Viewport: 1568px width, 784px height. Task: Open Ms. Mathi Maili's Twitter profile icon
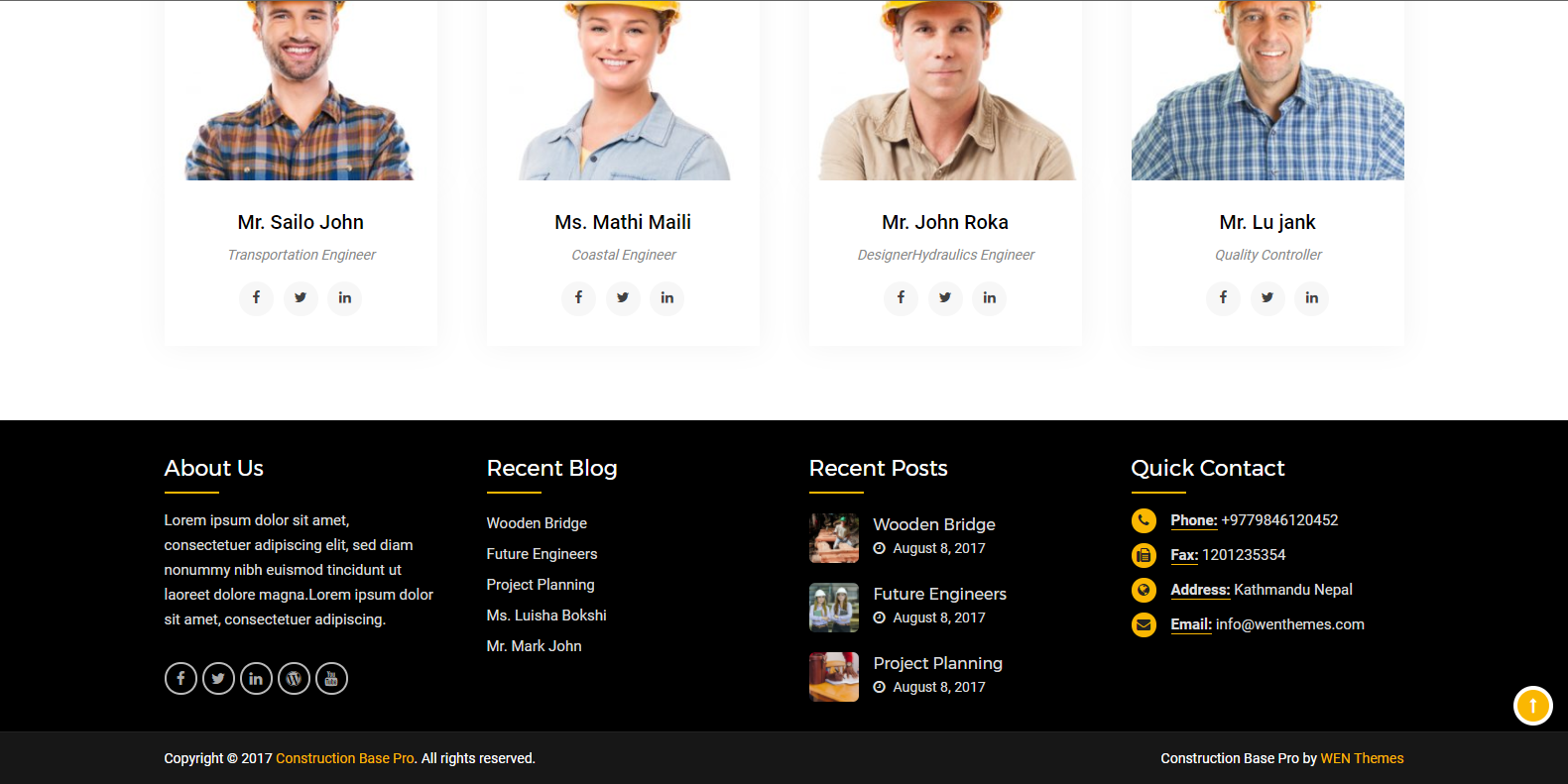coord(623,297)
